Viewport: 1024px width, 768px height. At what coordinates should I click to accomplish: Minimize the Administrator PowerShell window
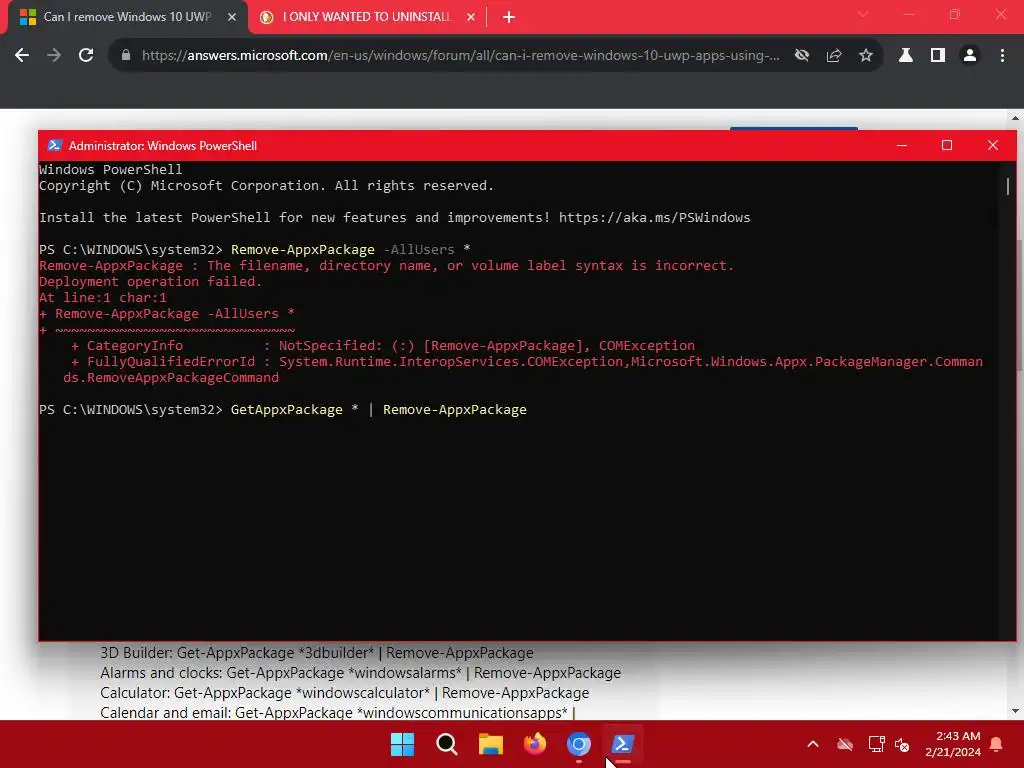(x=902, y=145)
